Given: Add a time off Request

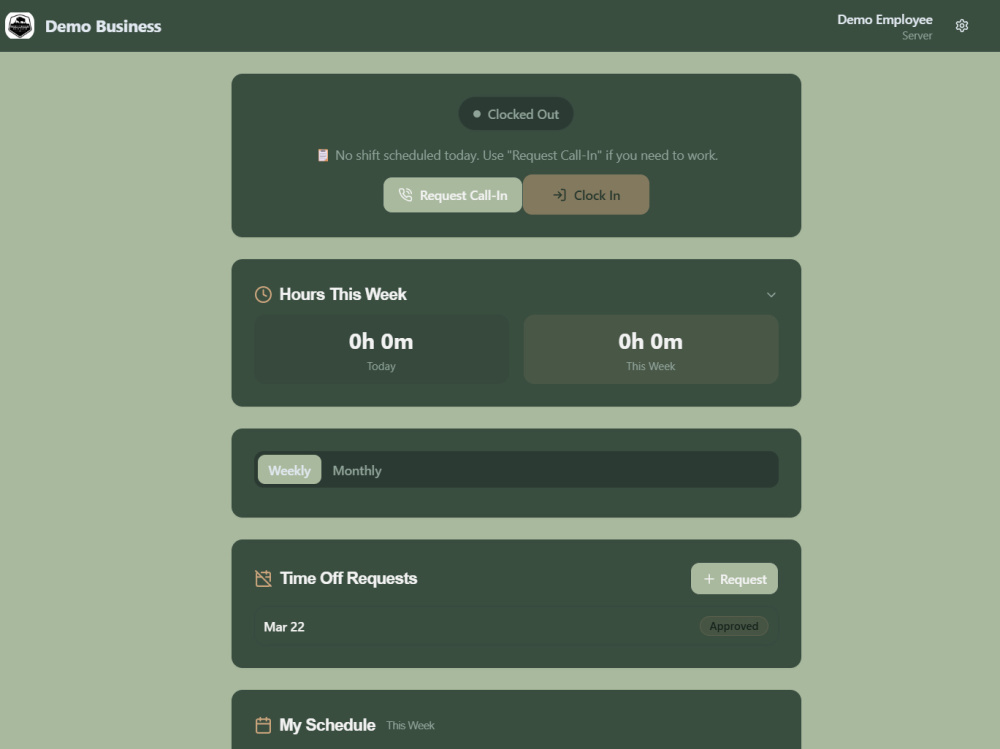Looking at the screenshot, I should pos(735,579).
